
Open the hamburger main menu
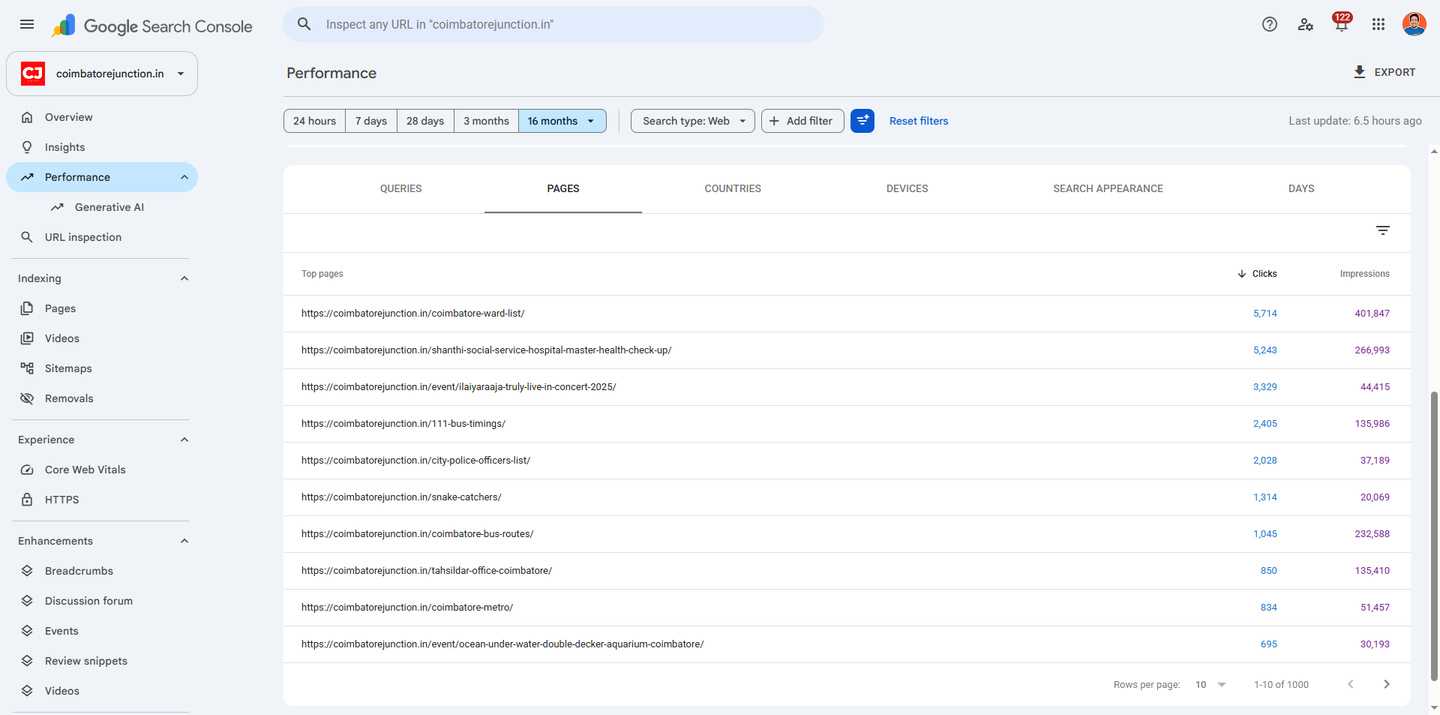tap(27, 24)
